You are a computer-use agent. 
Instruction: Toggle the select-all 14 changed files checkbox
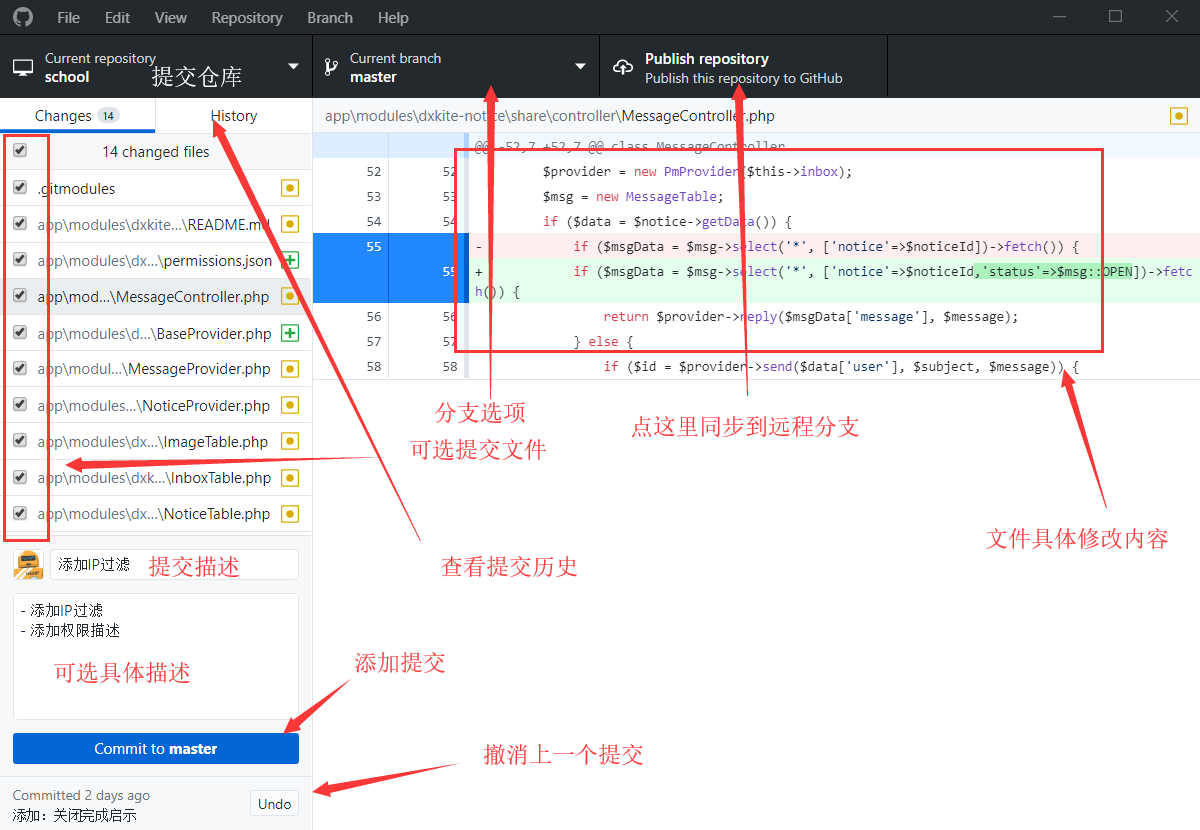(20, 151)
